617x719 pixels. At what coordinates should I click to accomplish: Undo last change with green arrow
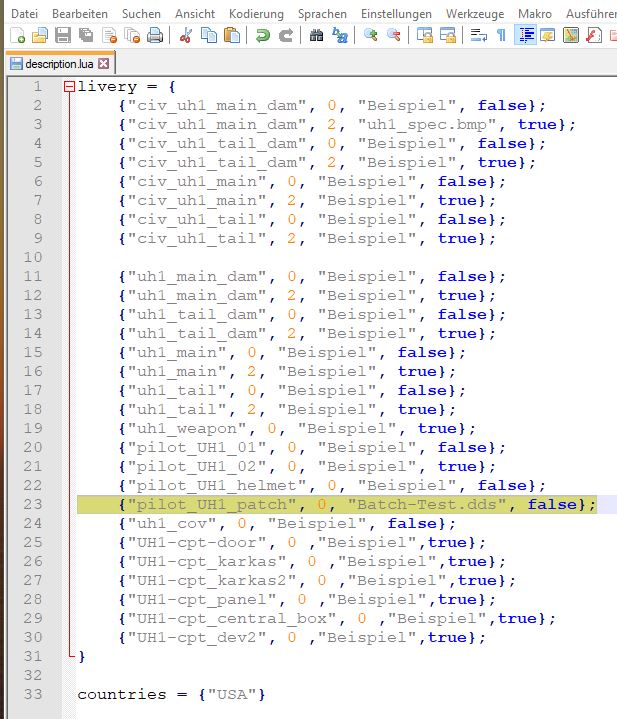[x=263, y=35]
